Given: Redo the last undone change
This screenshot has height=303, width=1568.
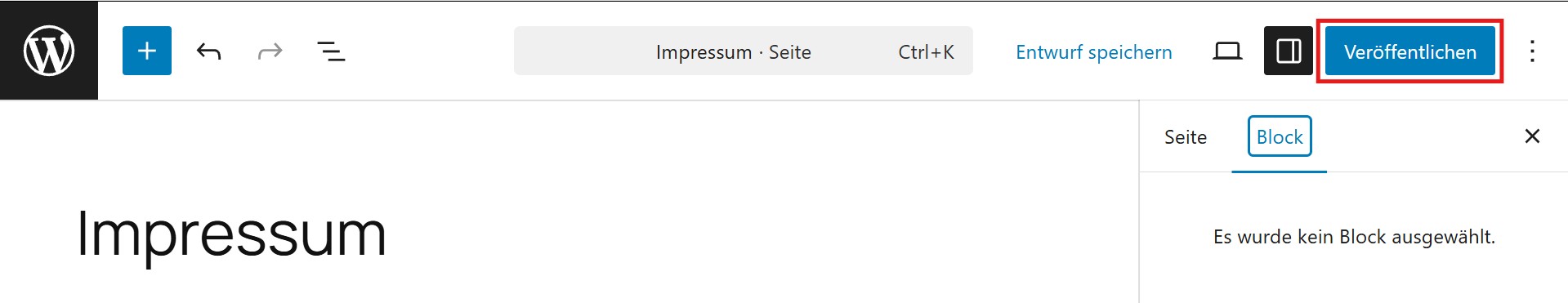Looking at the screenshot, I should pyautogui.click(x=270, y=51).
